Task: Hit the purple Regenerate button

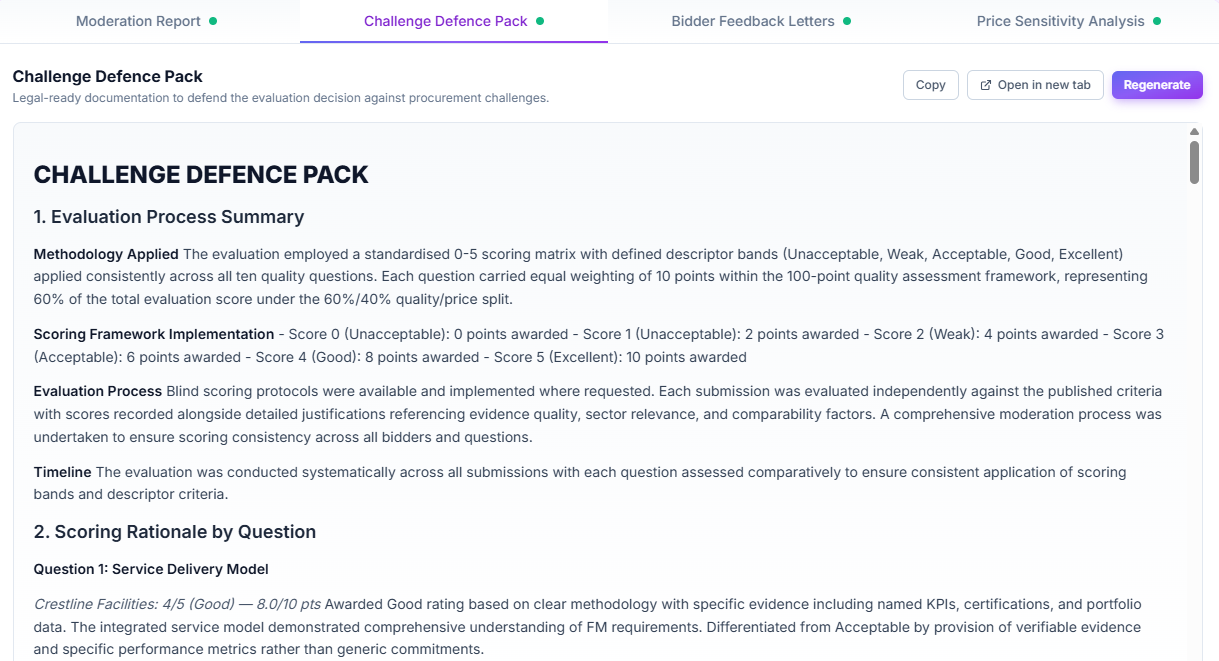Action: [x=1157, y=85]
